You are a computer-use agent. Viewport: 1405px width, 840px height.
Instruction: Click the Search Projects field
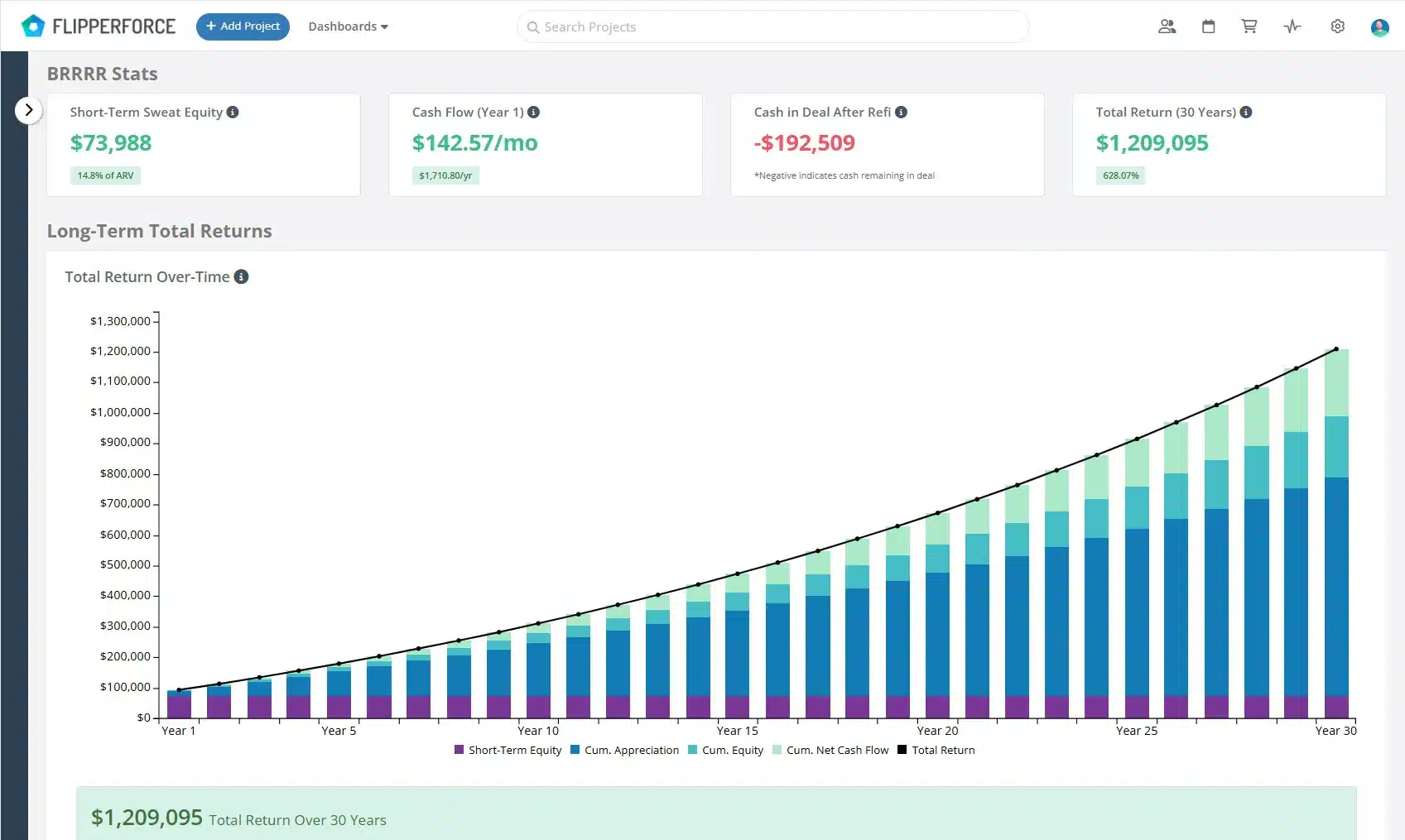click(772, 26)
